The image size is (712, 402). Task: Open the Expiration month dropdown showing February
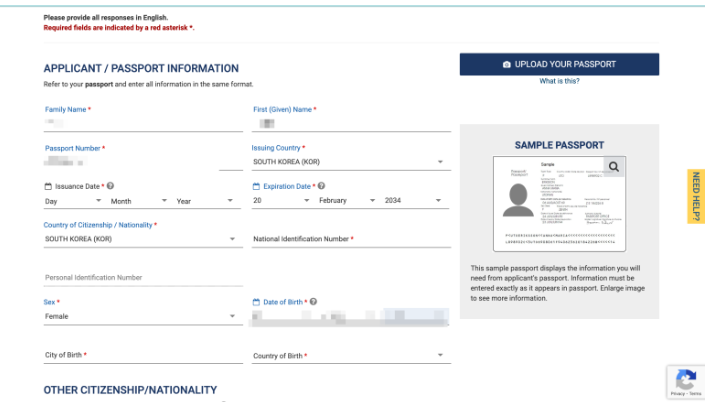click(347, 200)
